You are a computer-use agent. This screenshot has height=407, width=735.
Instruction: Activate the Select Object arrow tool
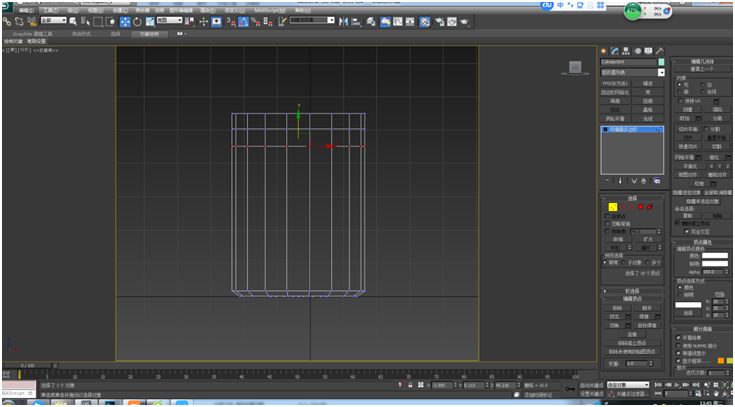73,21
